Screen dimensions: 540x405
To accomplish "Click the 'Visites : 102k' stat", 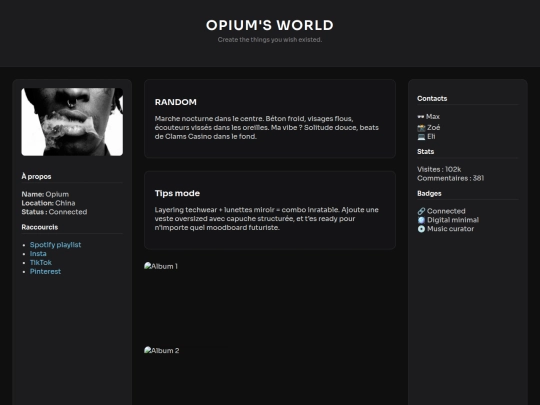I will click(439, 169).
